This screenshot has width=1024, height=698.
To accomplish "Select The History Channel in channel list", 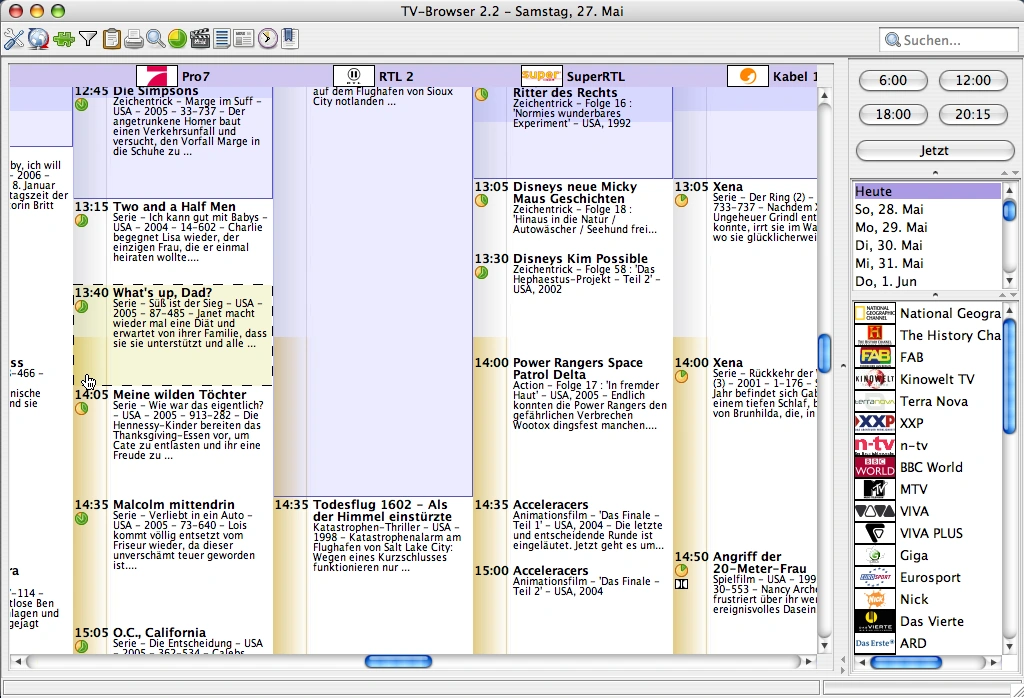I will (927, 336).
